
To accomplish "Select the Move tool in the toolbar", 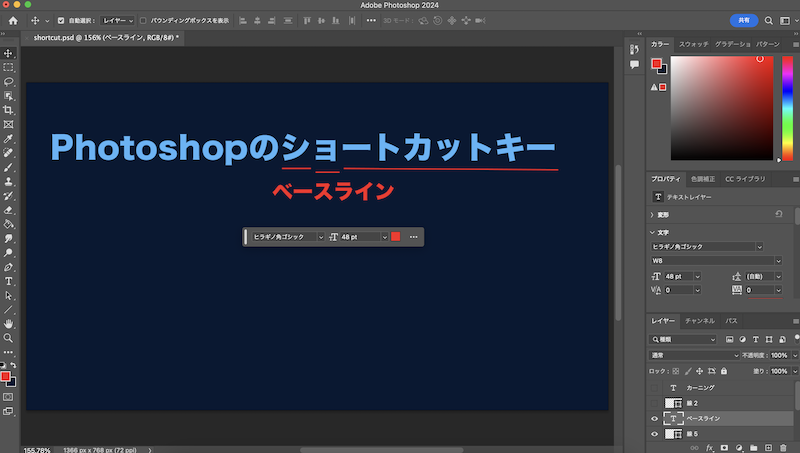I will coord(8,53).
